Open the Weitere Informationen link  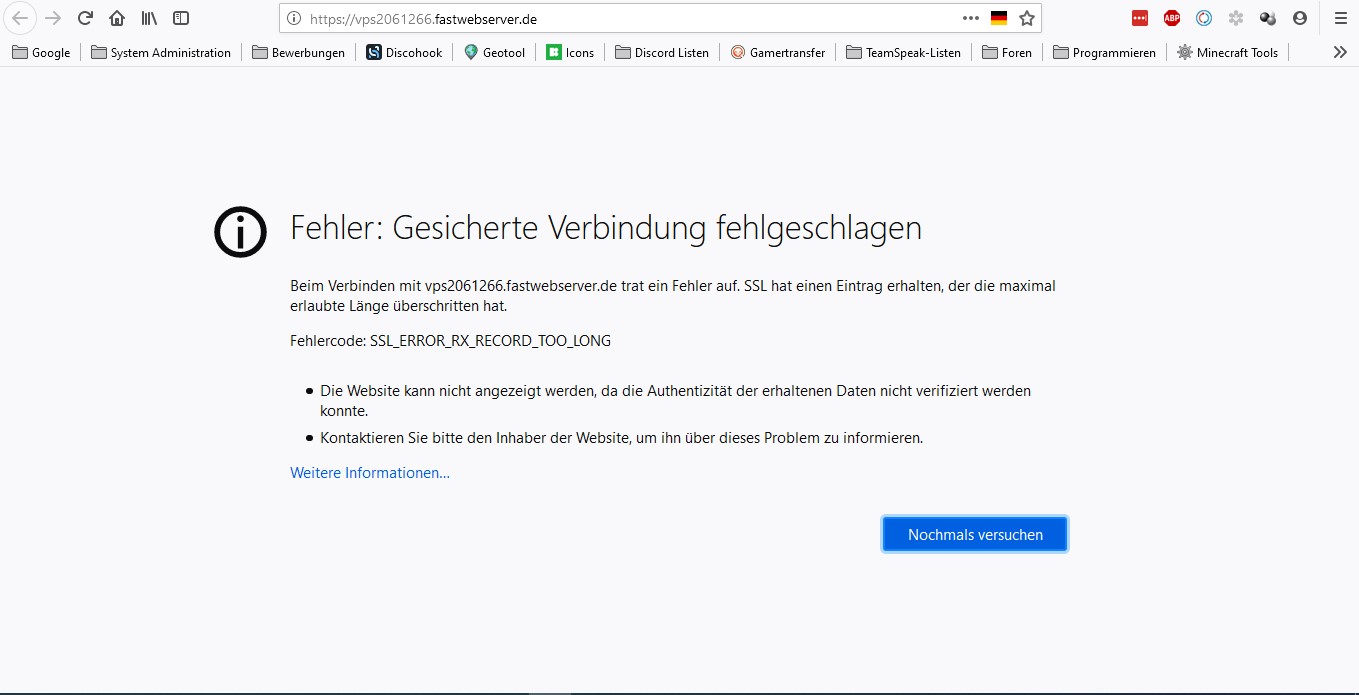click(369, 473)
